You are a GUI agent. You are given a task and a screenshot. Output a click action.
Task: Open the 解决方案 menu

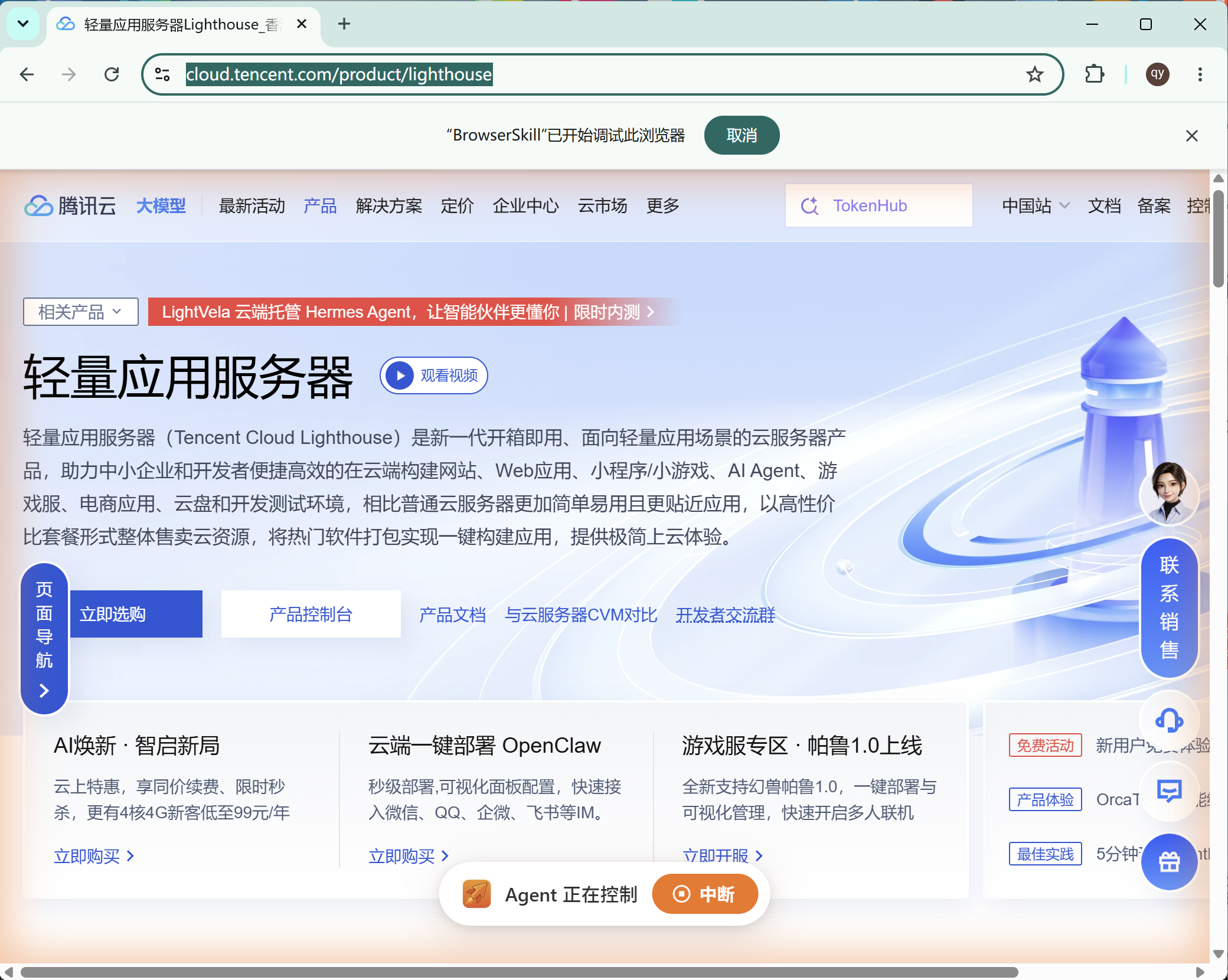(x=389, y=205)
